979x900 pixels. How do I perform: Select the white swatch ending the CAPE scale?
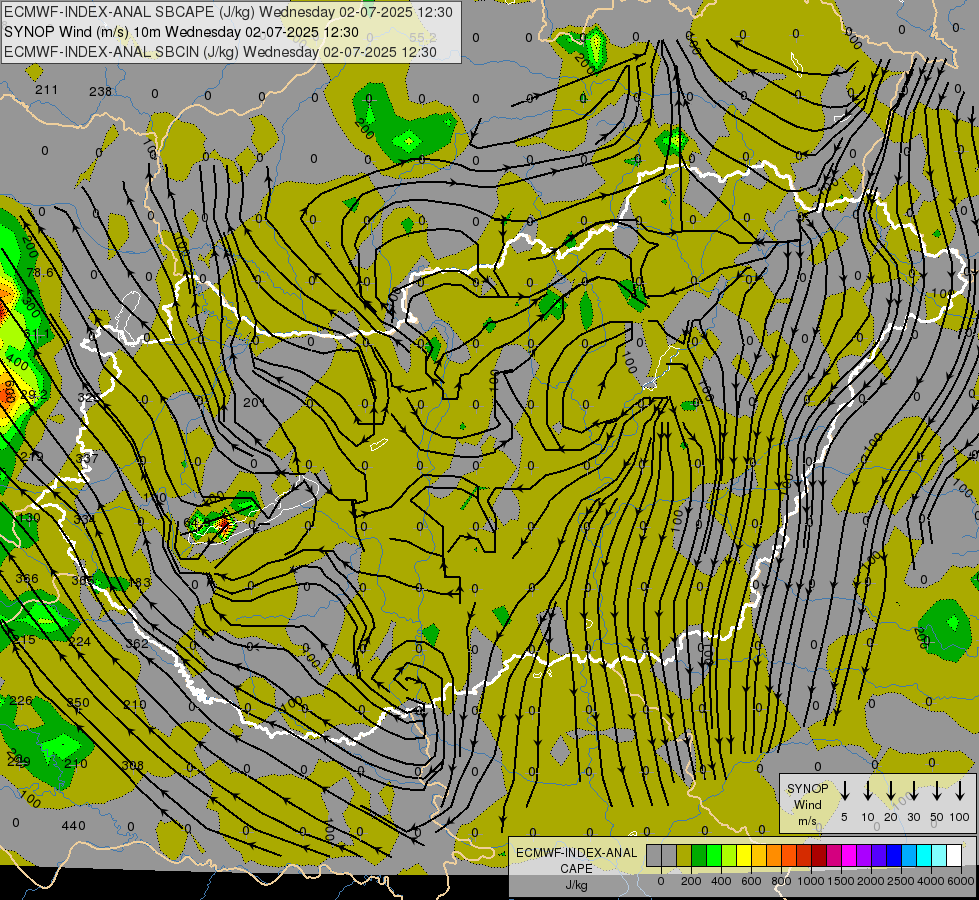tap(953, 855)
